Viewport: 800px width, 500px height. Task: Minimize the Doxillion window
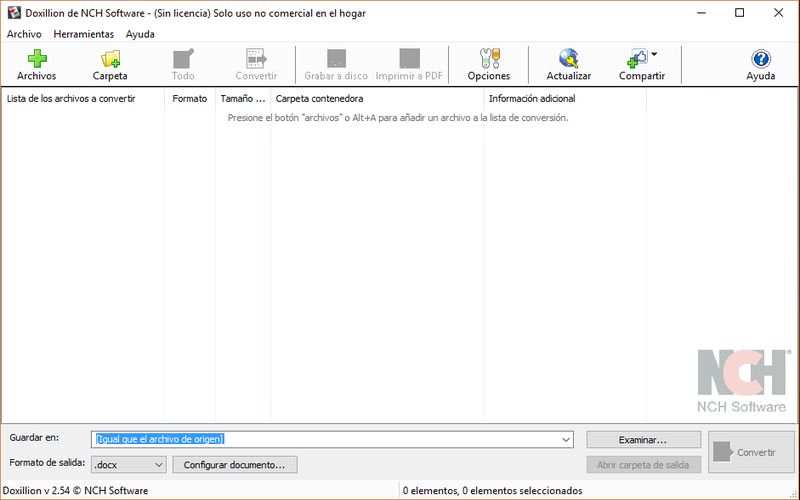click(702, 13)
